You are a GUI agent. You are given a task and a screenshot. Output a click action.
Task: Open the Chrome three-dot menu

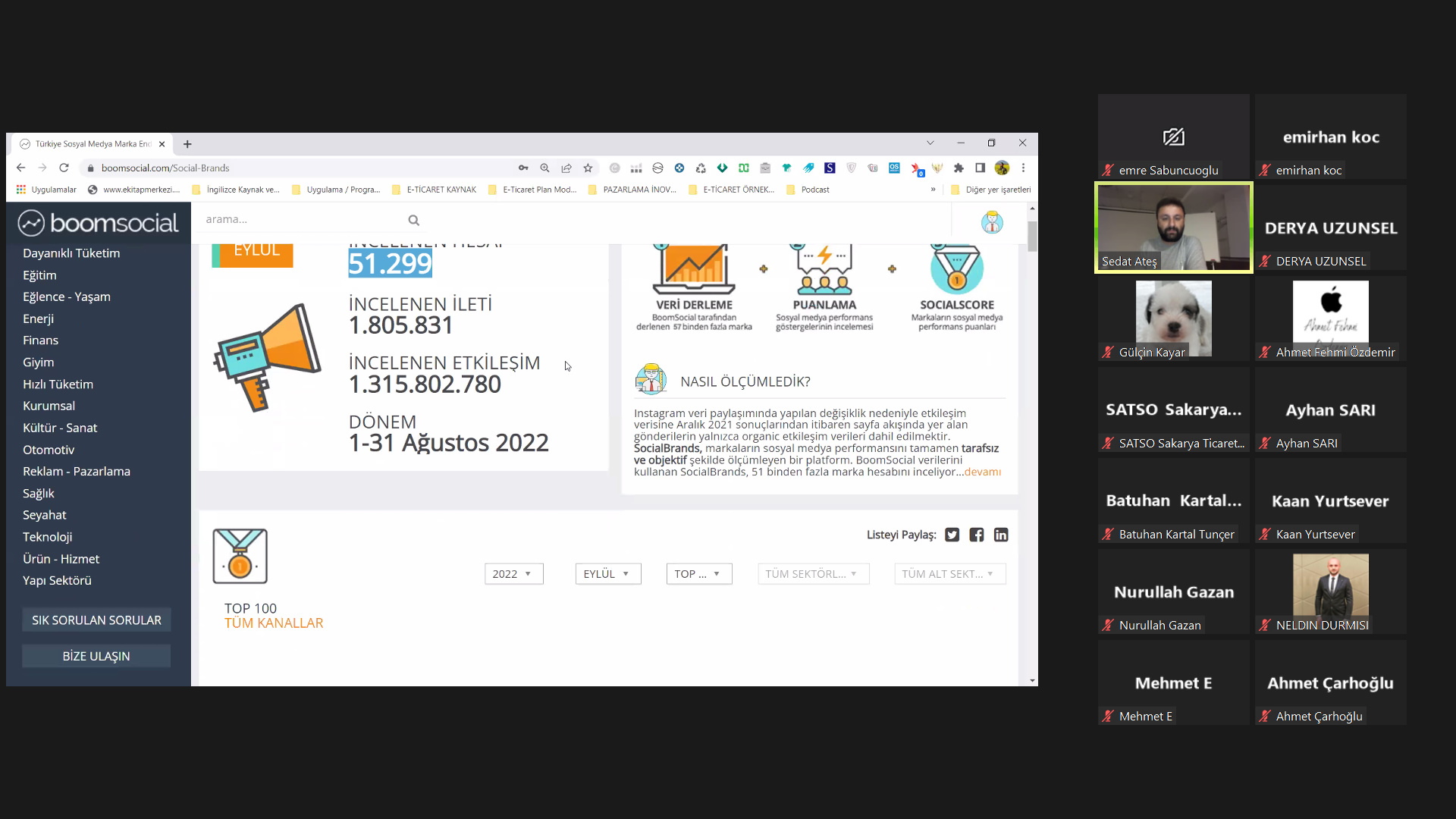pyautogui.click(x=1023, y=168)
